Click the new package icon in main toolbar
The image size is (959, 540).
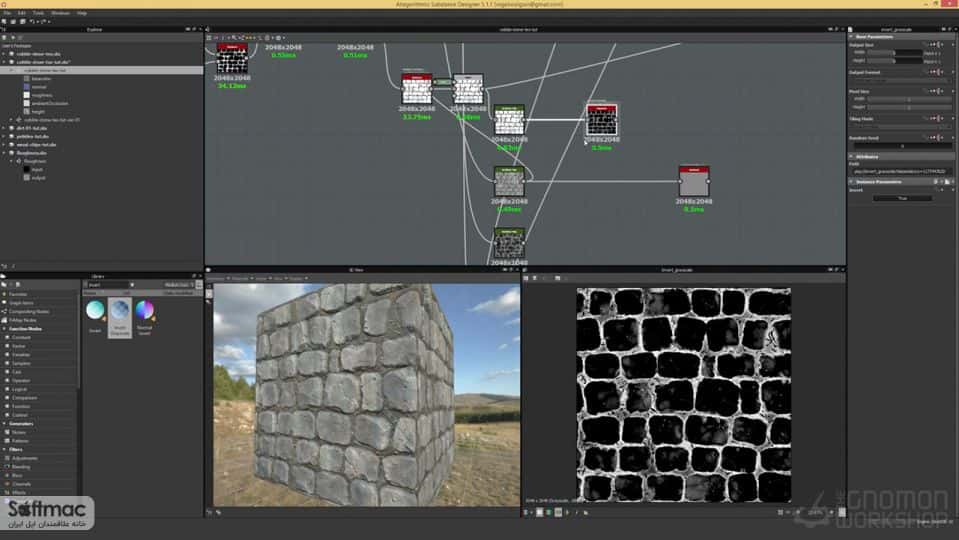[5, 21]
